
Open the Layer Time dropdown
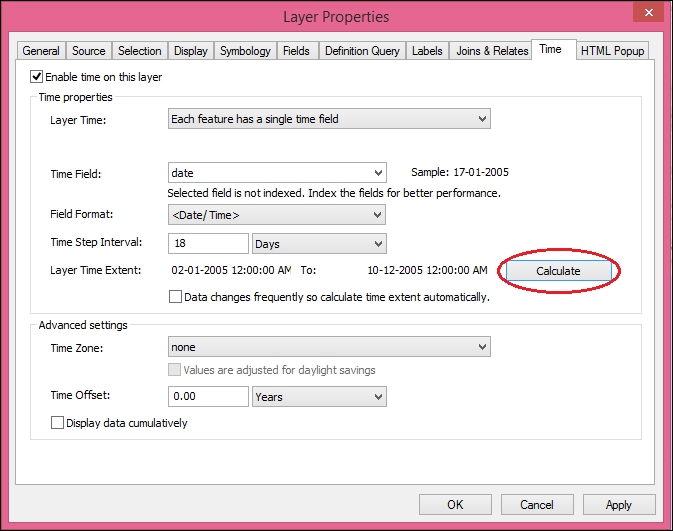(328, 119)
